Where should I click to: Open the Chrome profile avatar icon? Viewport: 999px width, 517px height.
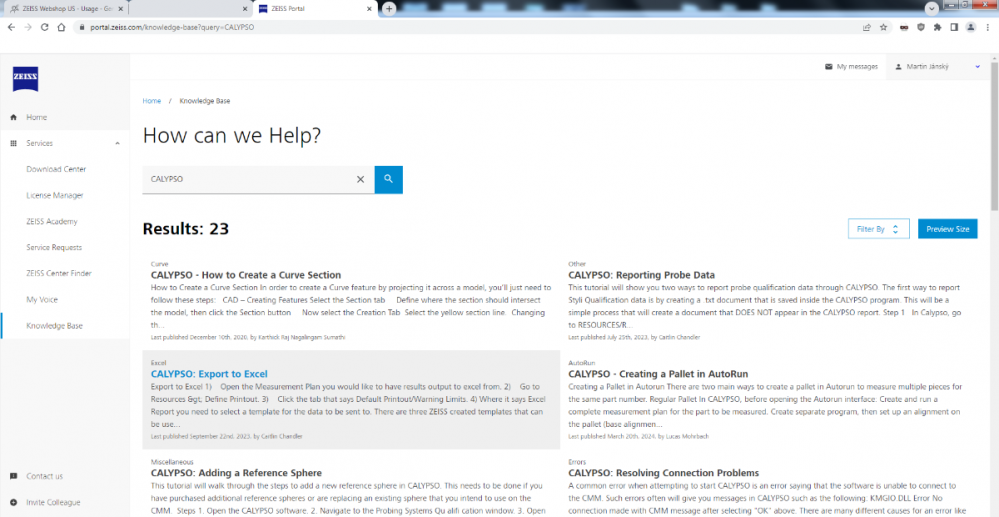970,27
